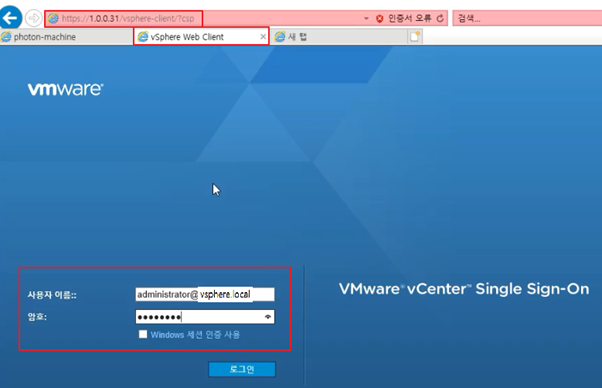Screen dimensions: 602x388
Task: Close the vSphere Web Client tab
Action: point(263,37)
